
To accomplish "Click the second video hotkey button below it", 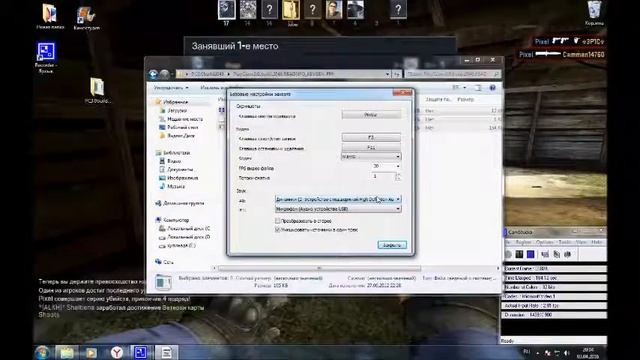I will coord(371,147).
